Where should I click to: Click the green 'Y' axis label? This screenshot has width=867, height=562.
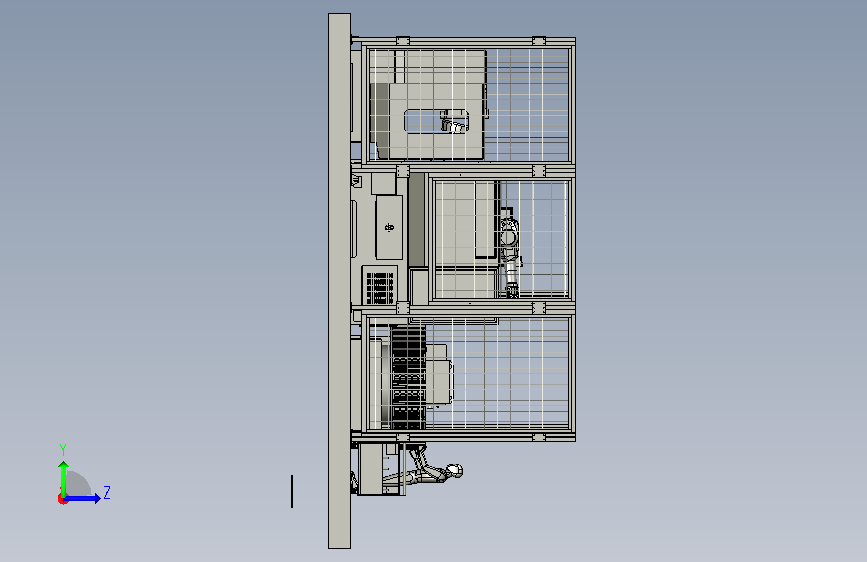click(x=63, y=449)
